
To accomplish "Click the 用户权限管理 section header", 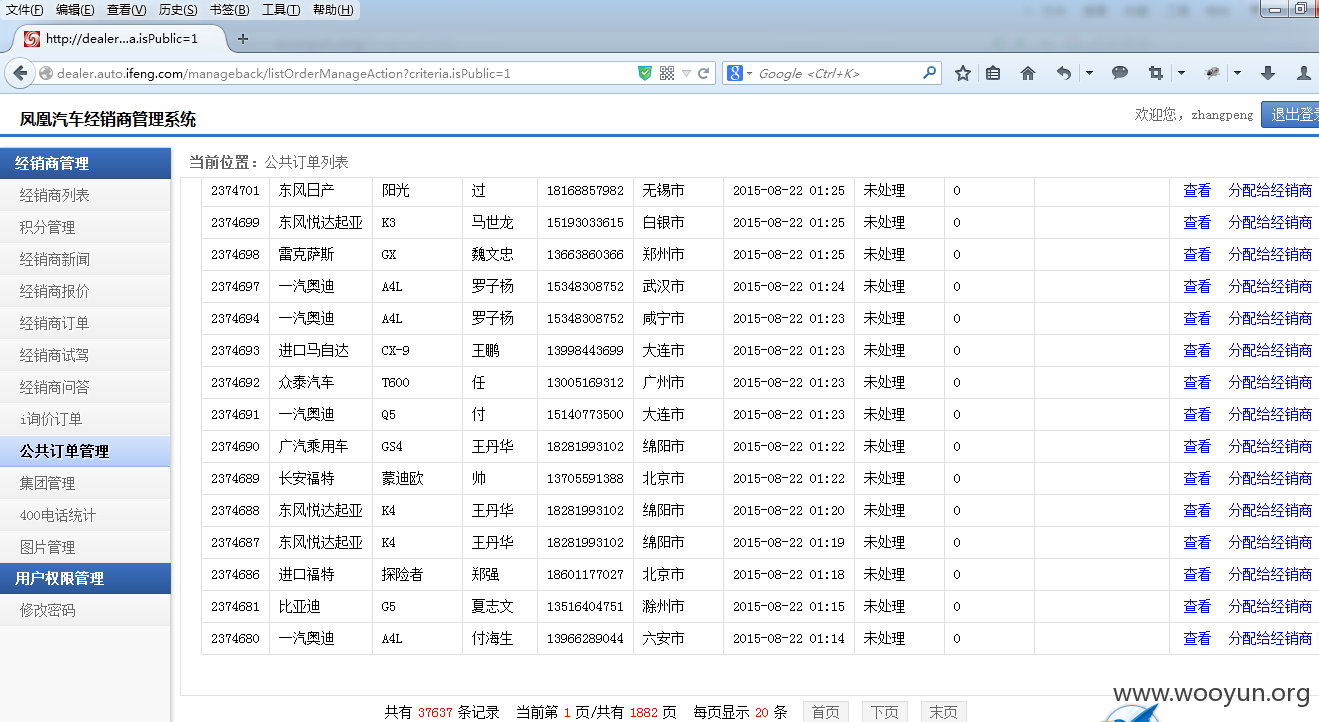I will click(x=85, y=578).
